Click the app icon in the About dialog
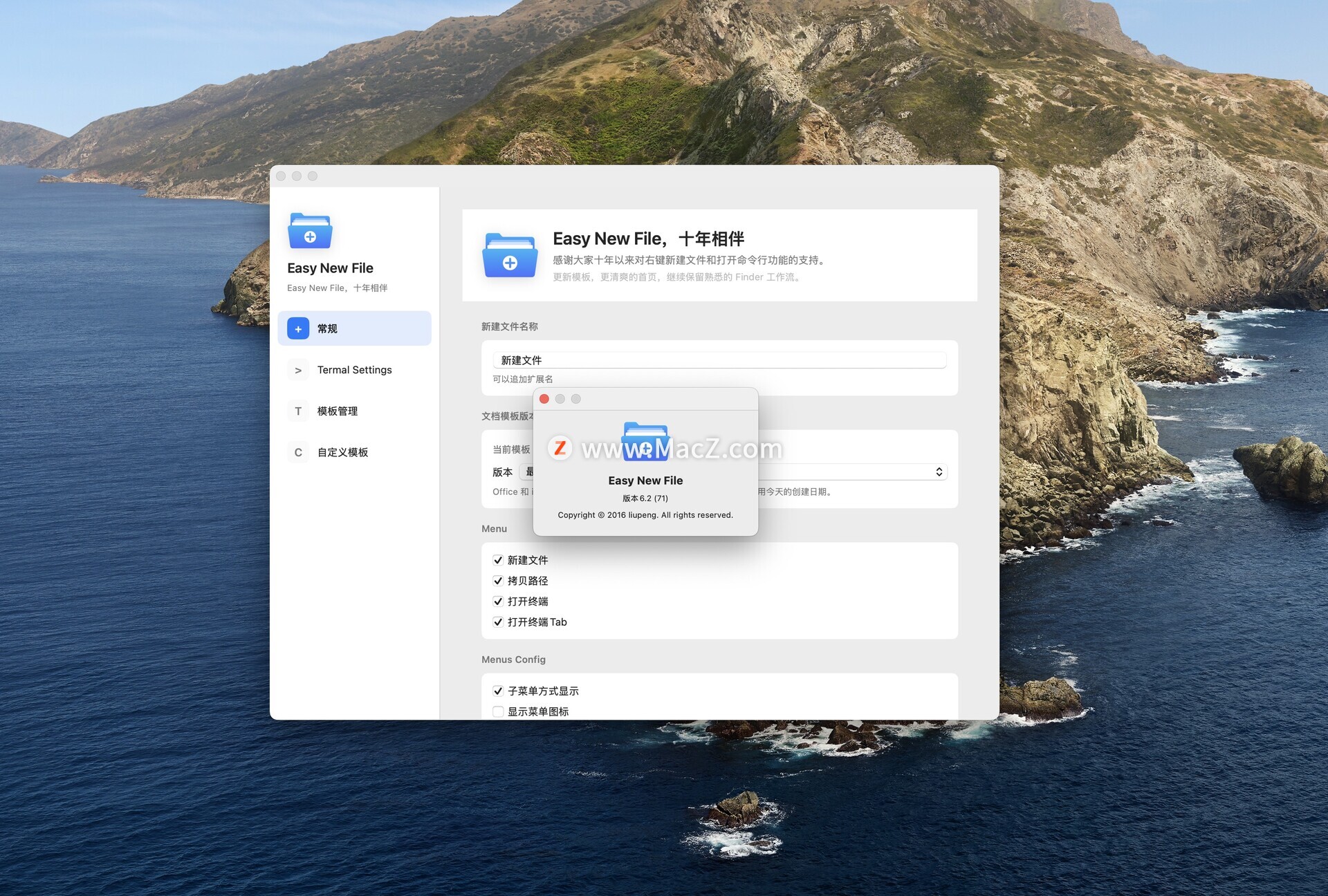1328x896 pixels. coord(645,442)
